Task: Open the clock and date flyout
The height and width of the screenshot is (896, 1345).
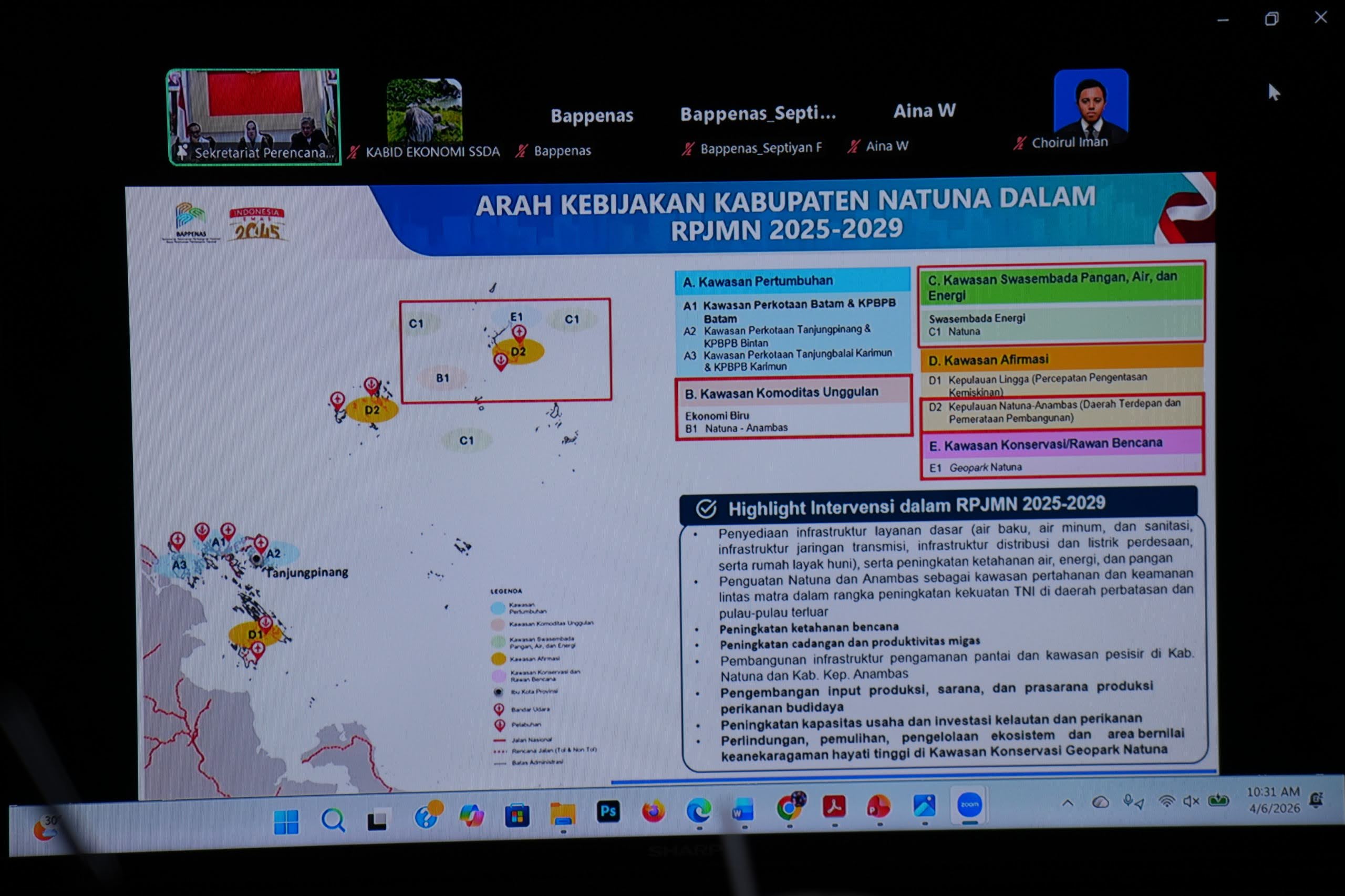Action: 1274,800
